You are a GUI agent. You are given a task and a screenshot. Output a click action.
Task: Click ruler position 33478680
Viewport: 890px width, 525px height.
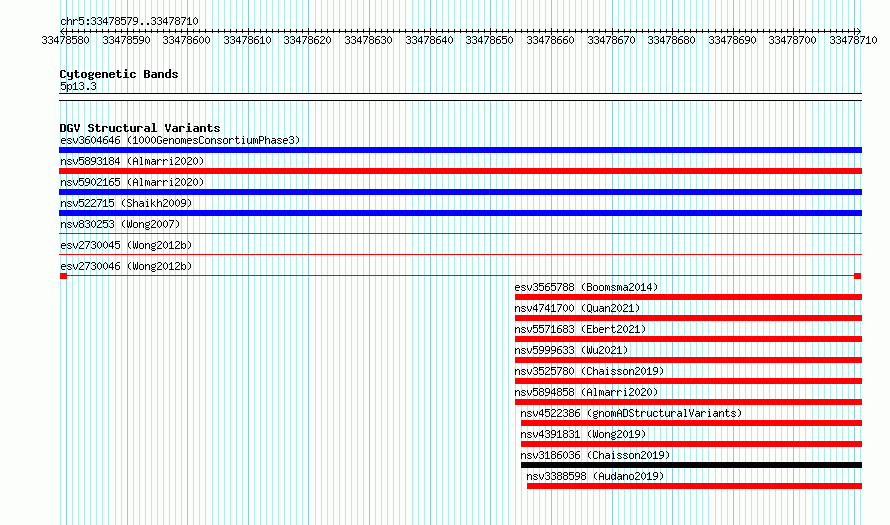coord(671,40)
